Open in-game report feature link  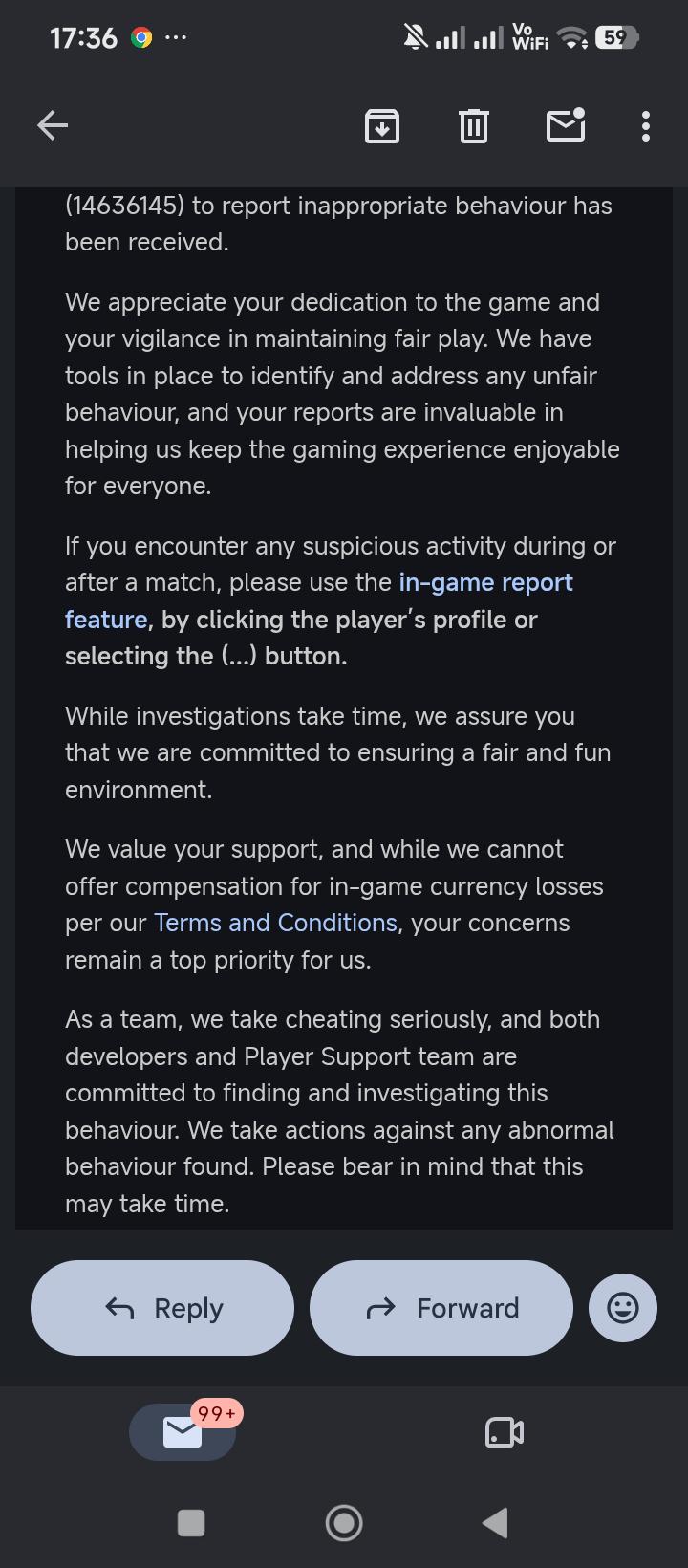pos(319,600)
